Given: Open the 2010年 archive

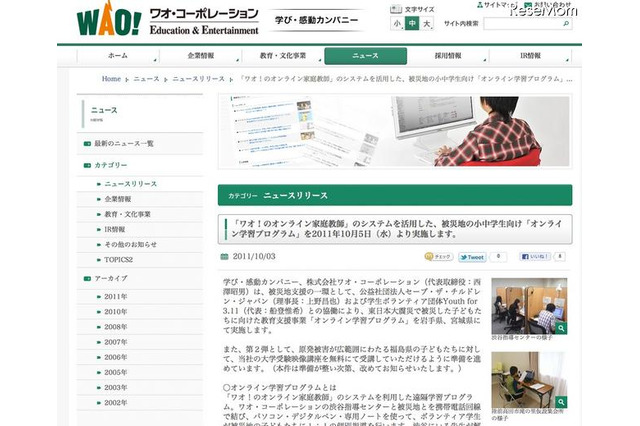Looking at the screenshot, I should 116,312.
